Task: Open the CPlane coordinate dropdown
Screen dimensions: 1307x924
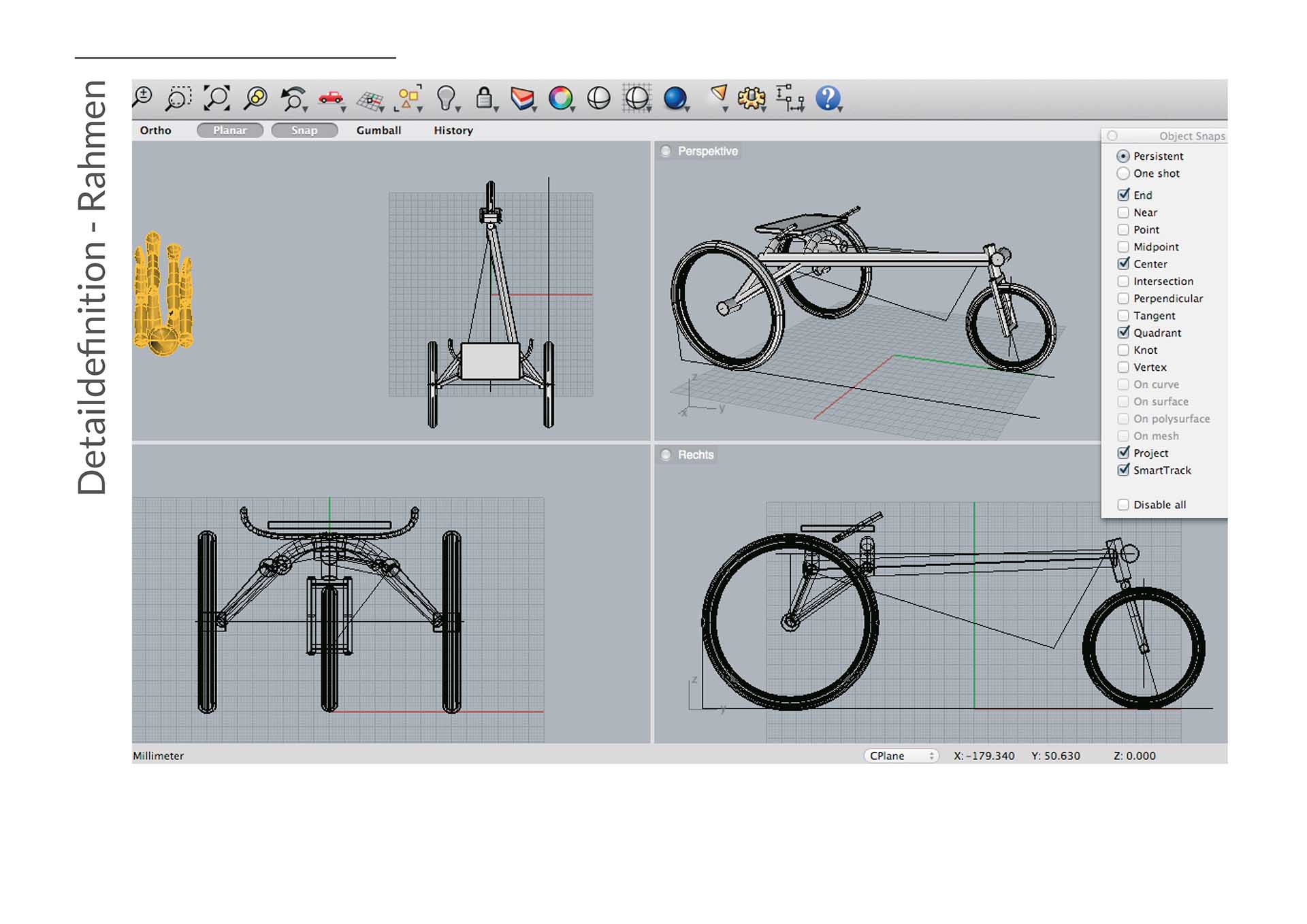Action: tap(901, 756)
